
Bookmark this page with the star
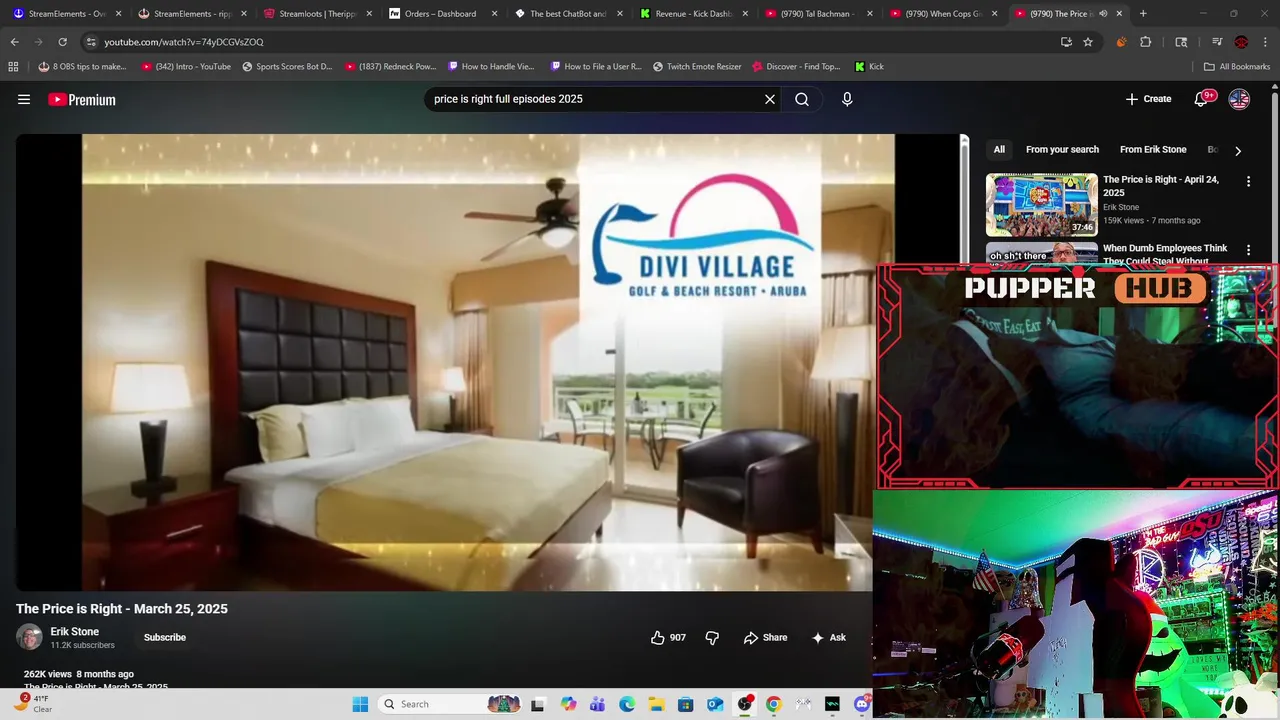tap(1088, 42)
